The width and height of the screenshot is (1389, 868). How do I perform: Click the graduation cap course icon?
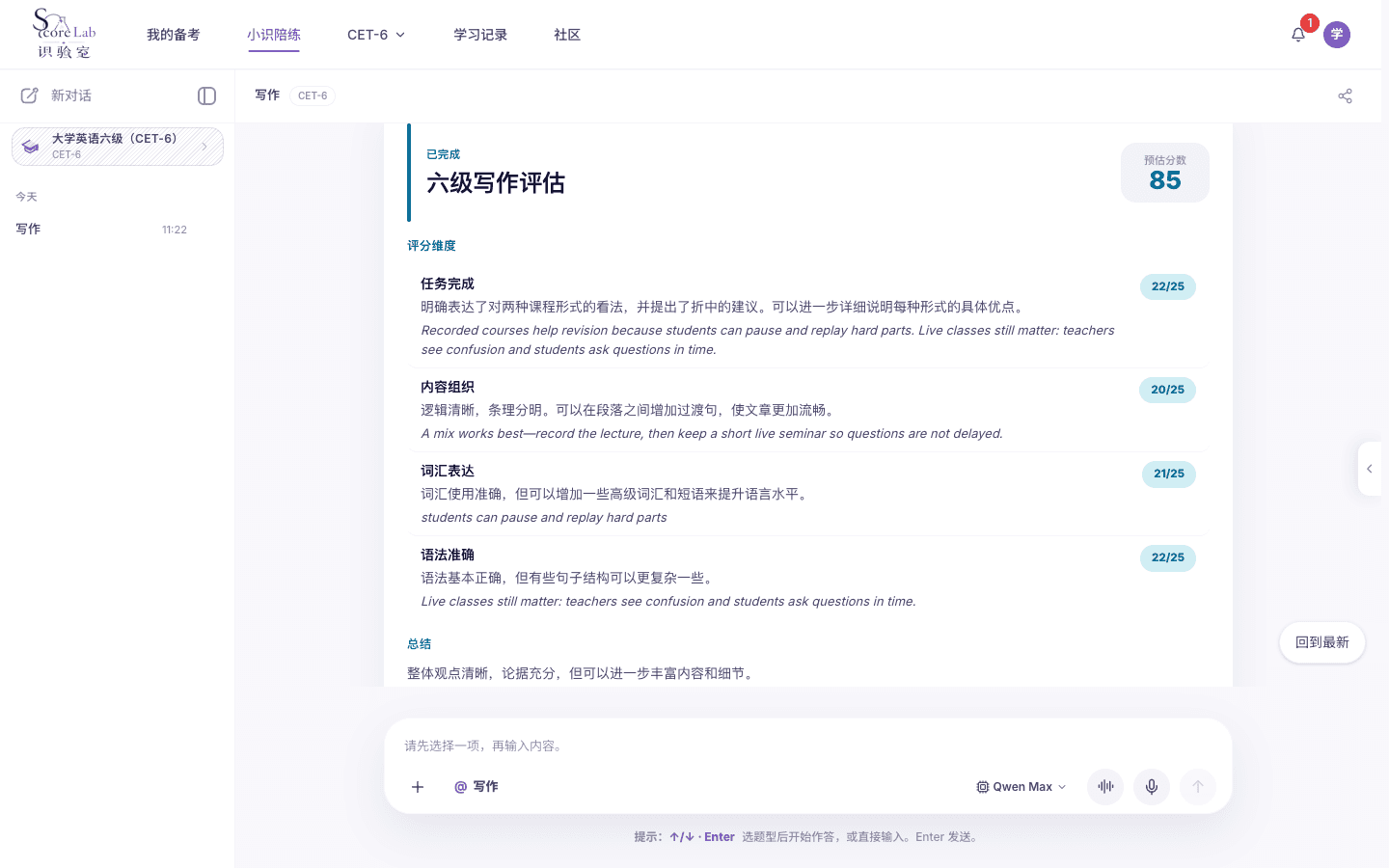(x=31, y=147)
